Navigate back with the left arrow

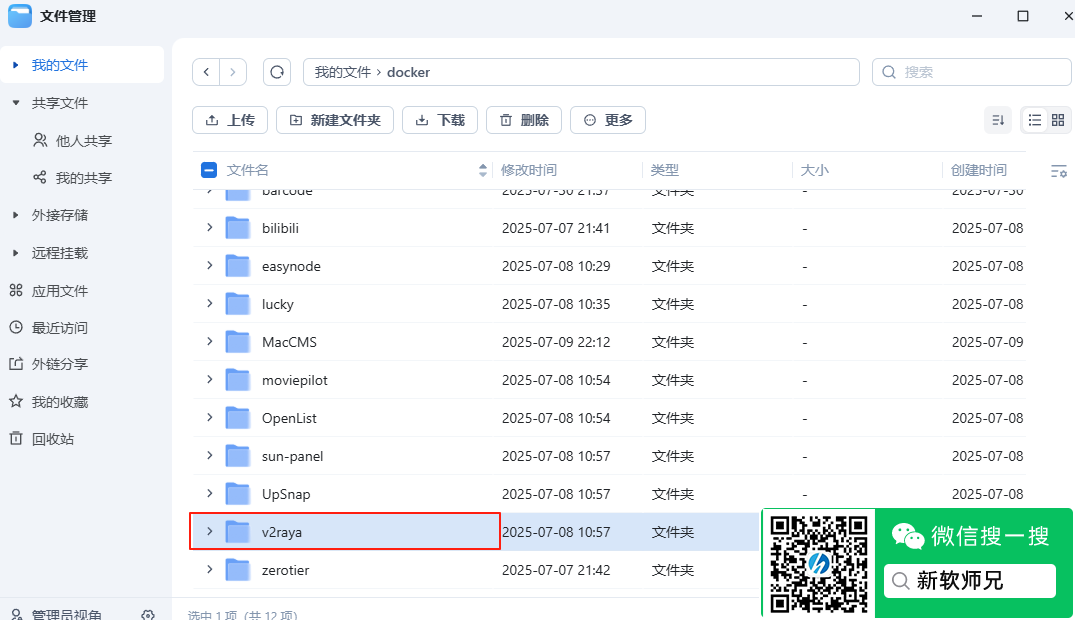tap(206, 71)
